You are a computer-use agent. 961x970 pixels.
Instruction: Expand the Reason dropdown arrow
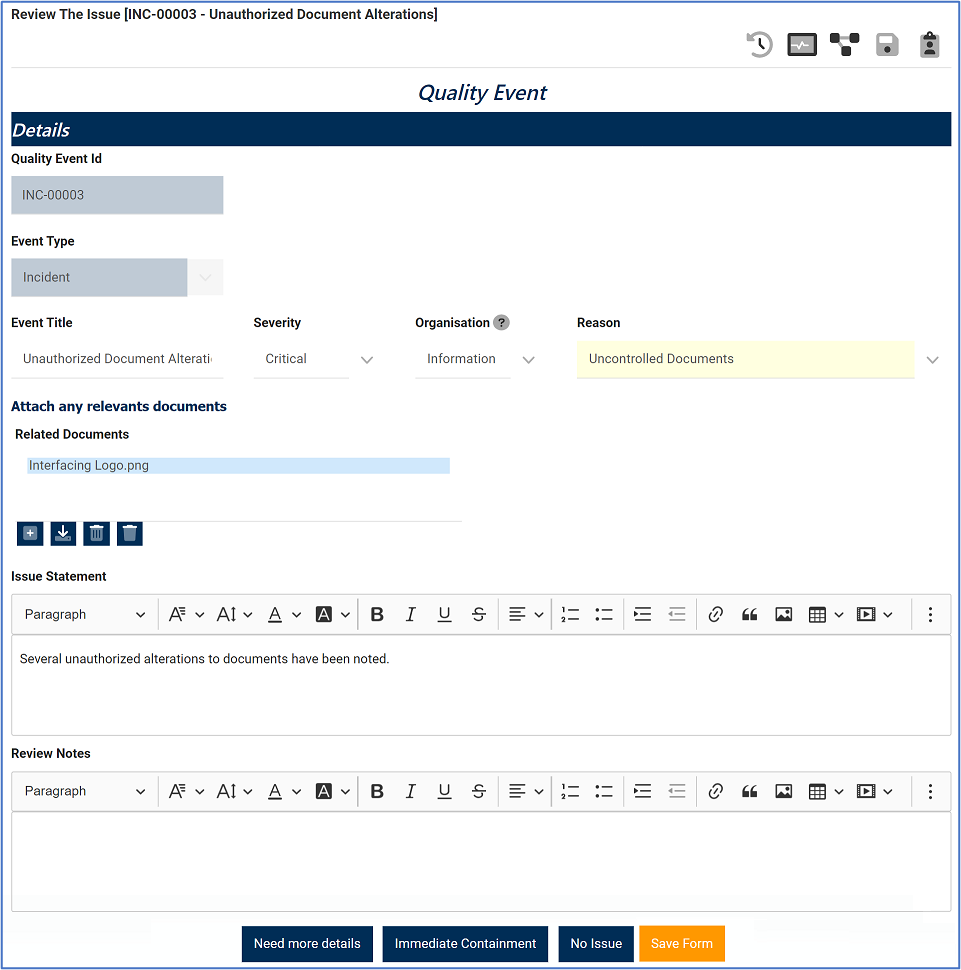tap(933, 359)
